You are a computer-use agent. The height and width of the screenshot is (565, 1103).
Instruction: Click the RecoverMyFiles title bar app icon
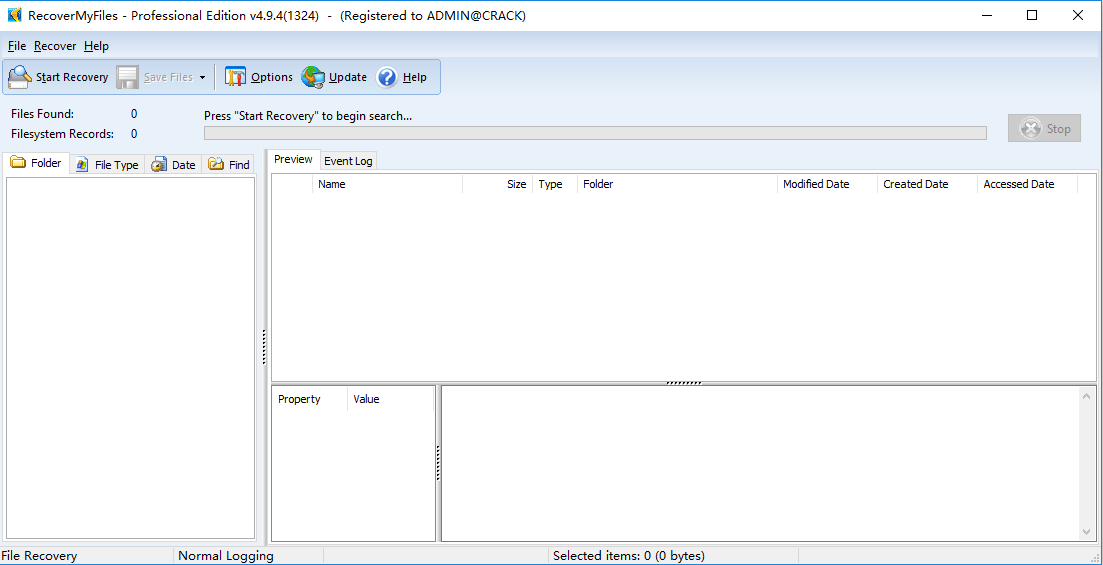[15, 15]
